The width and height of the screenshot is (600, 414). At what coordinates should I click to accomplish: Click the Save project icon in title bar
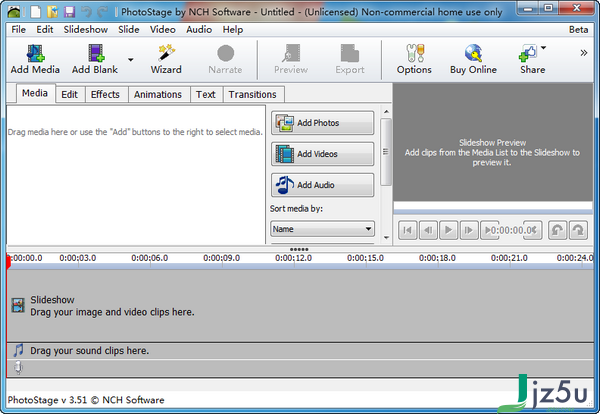pos(69,12)
